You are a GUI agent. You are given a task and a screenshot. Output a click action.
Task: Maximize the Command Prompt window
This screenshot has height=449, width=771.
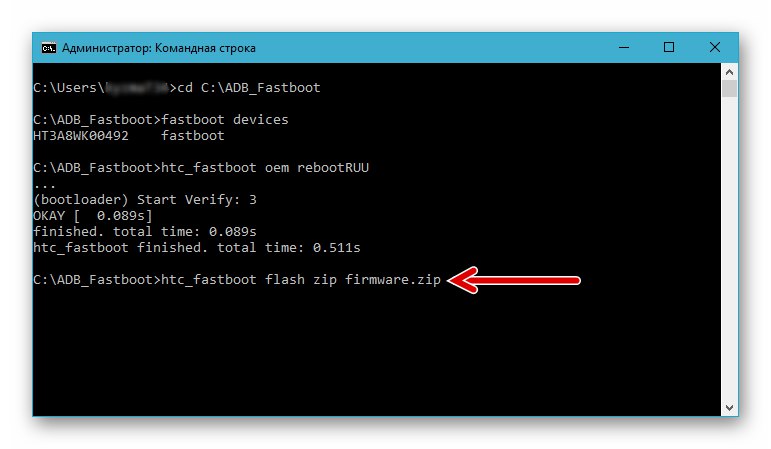point(669,47)
